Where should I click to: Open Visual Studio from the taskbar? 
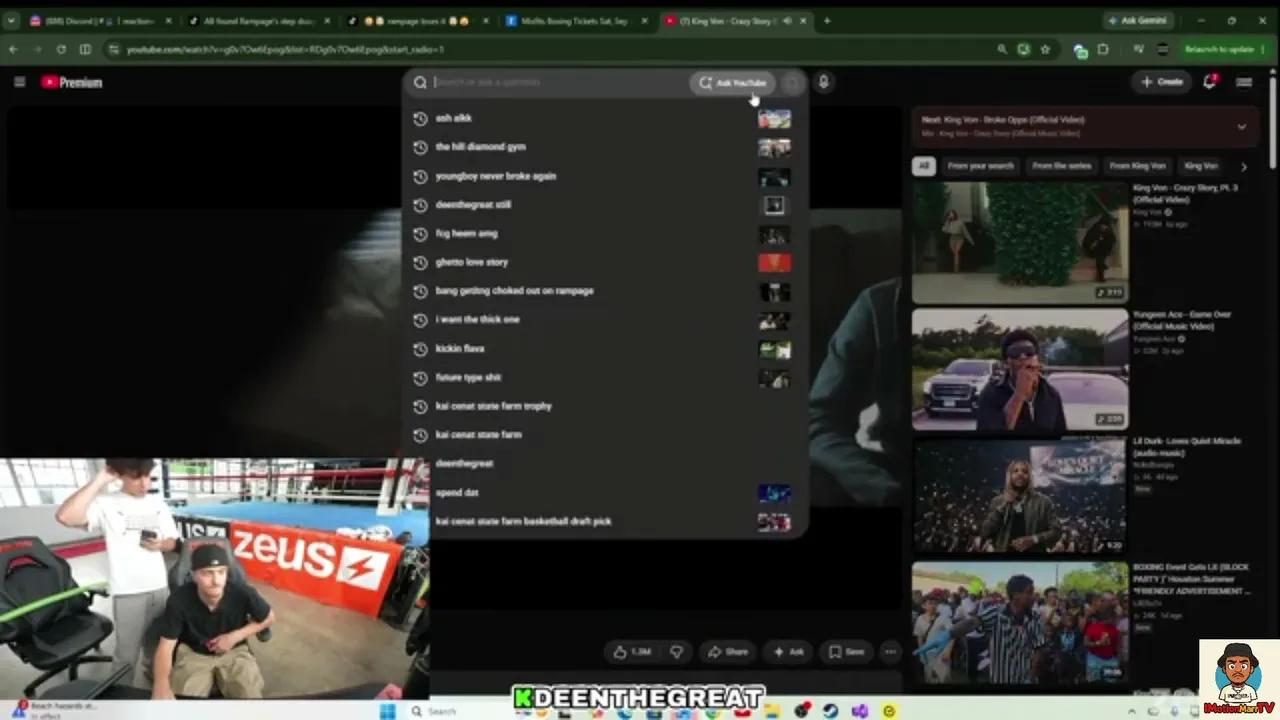click(x=860, y=711)
